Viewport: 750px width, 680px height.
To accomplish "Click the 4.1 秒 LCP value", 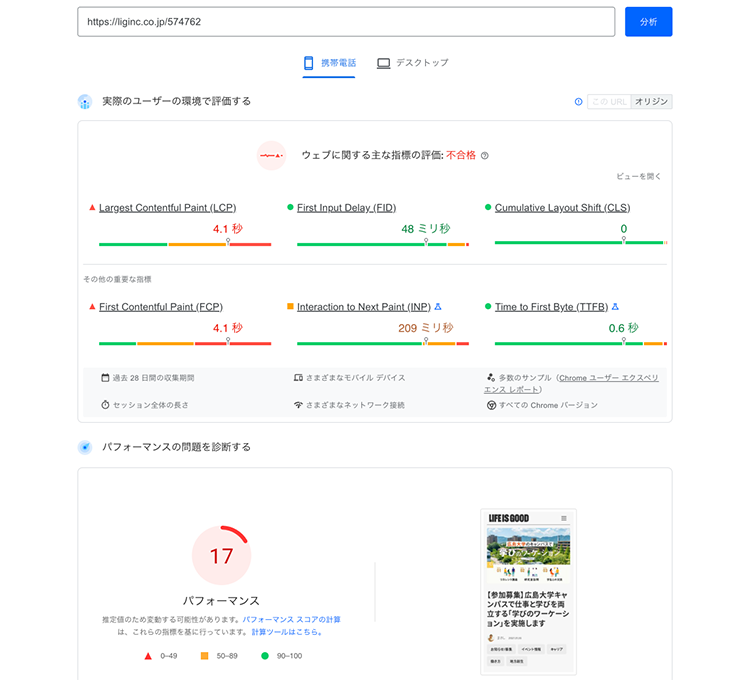I will click(x=228, y=229).
